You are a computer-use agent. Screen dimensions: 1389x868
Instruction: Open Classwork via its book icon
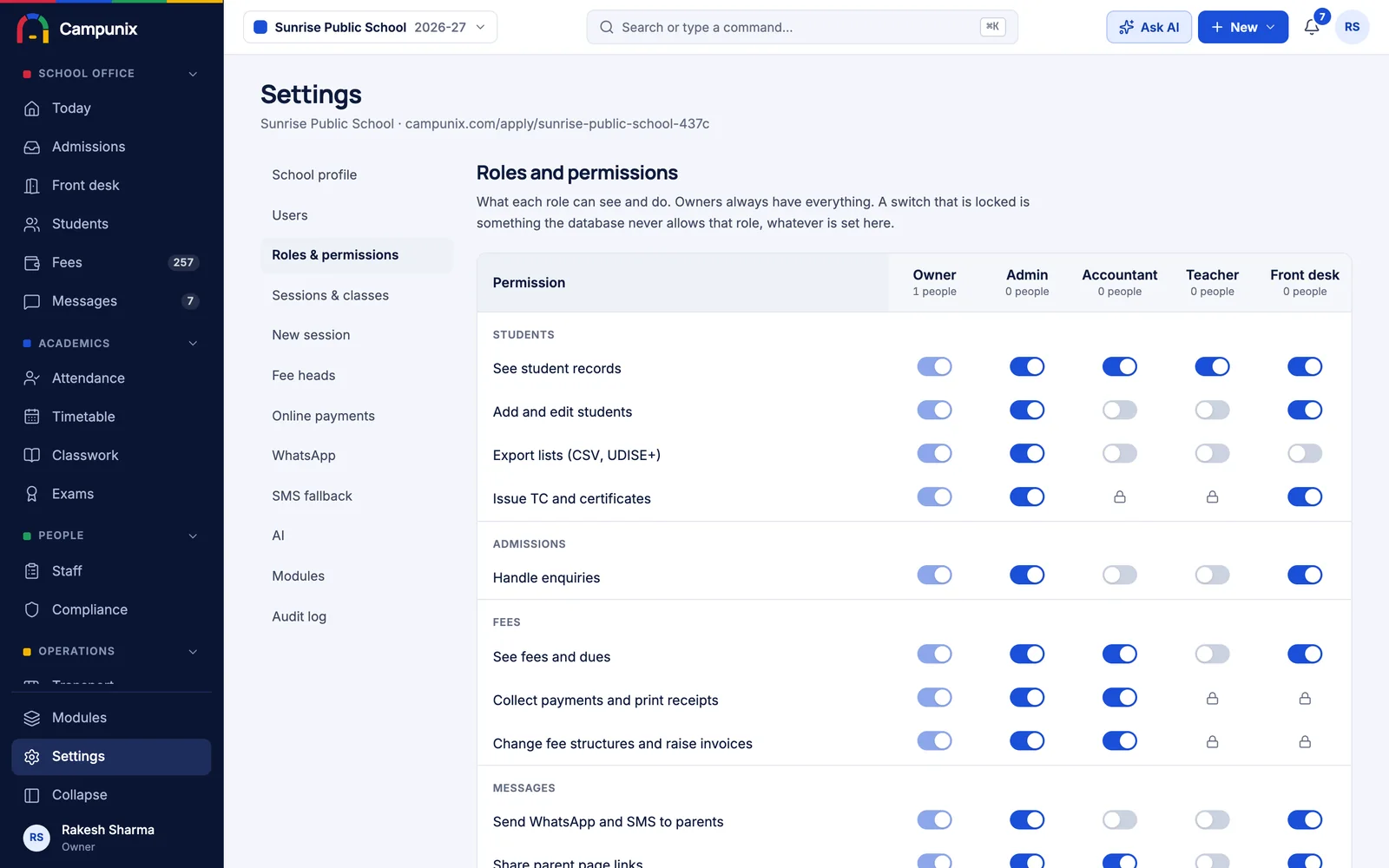pos(32,456)
